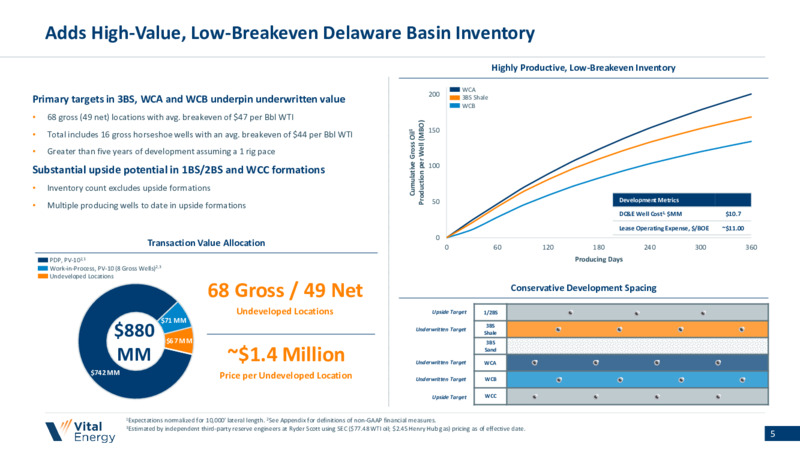This screenshot has height=450, width=800.
Task: Click 'Multiple producing wells to date' bullet
Action: [x=146, y=206]
